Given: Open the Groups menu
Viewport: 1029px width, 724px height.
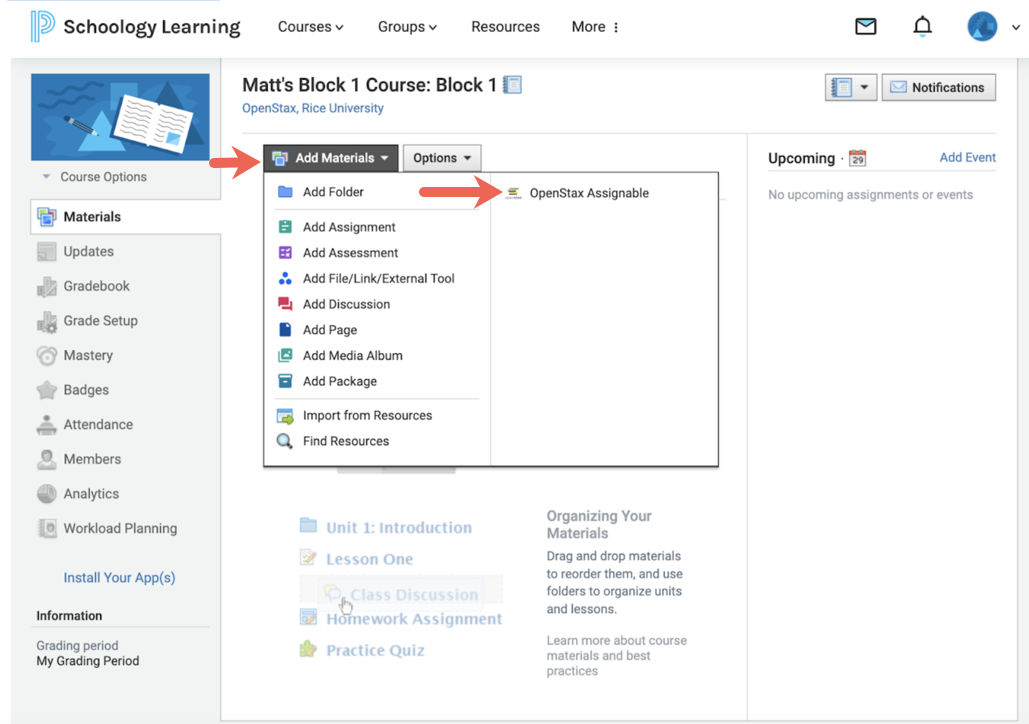Looking at the screenshot, I should 407,27.
